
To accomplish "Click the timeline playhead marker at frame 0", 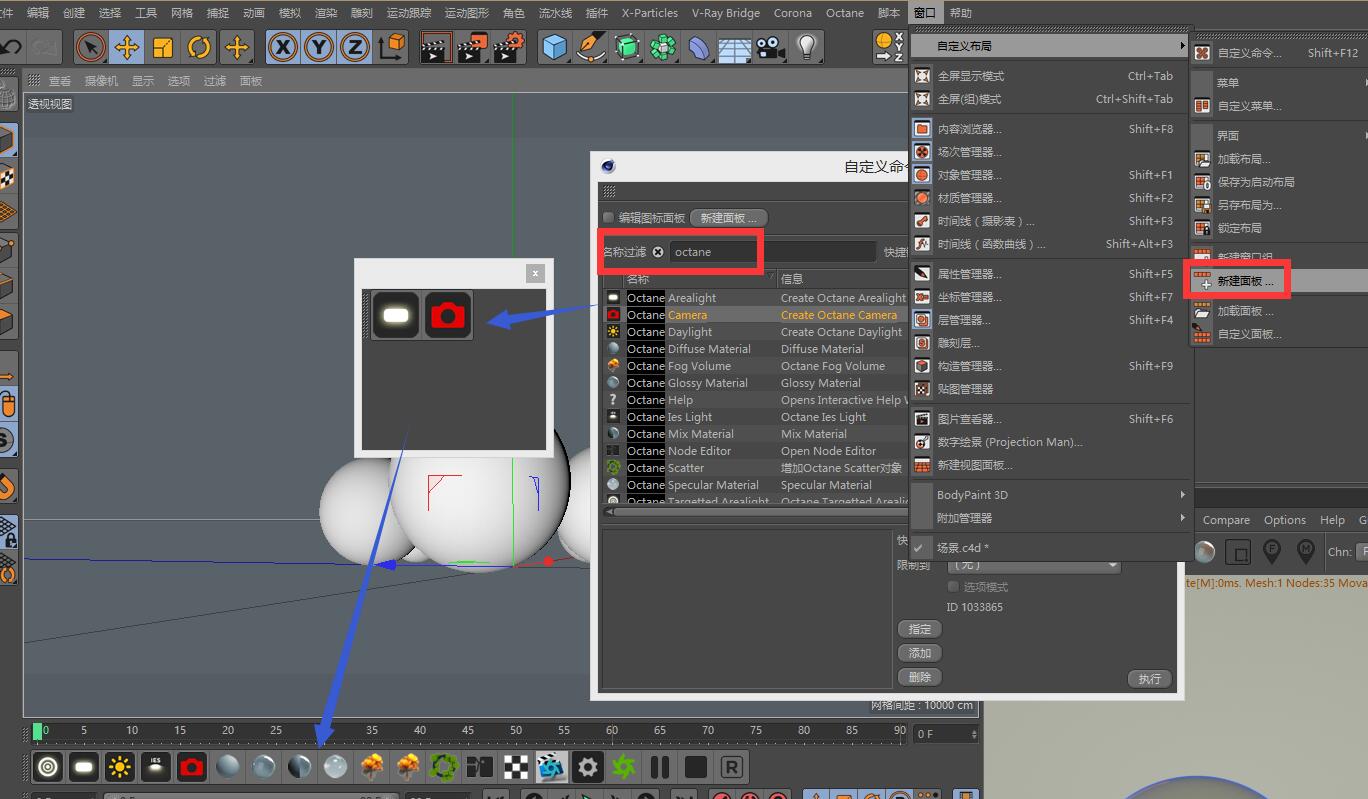I will 38,732.
